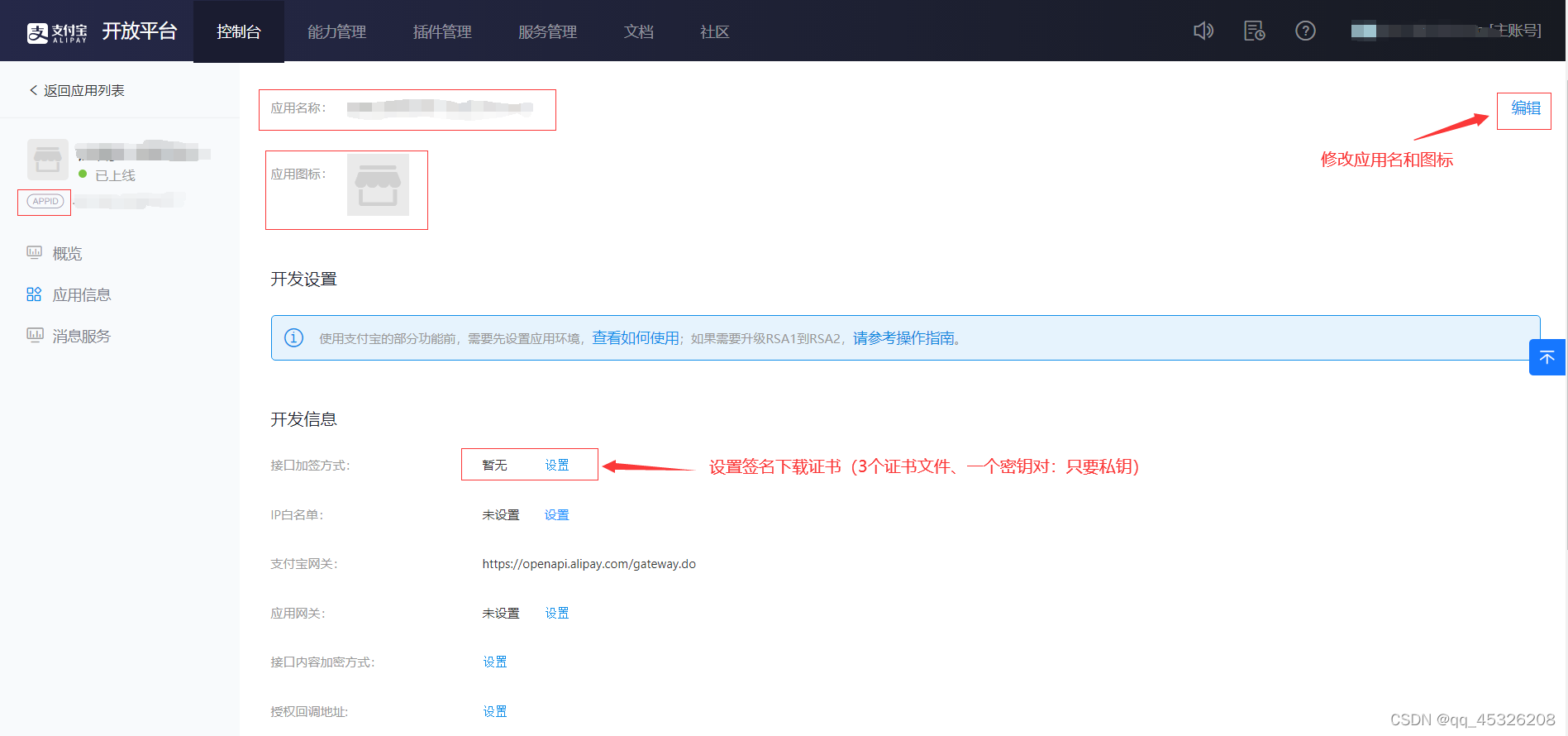1568x736 pixels.
Task: Click the app store icon in sidebar
Action: click(x=48, y=160)
